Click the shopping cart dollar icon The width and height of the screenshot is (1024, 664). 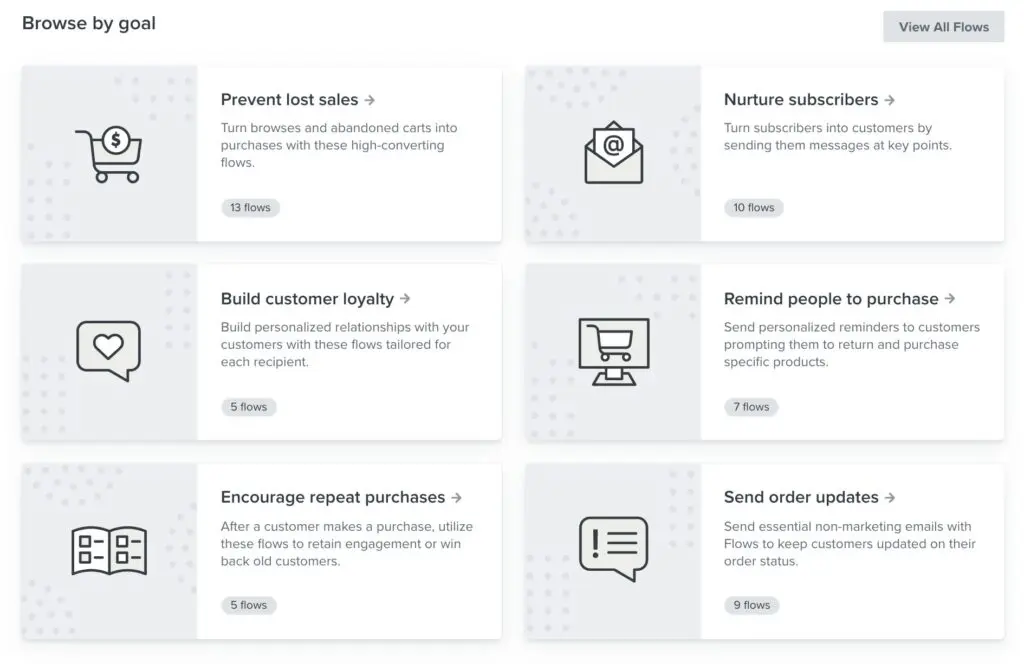pyautogui.click(x=109, y=155)
